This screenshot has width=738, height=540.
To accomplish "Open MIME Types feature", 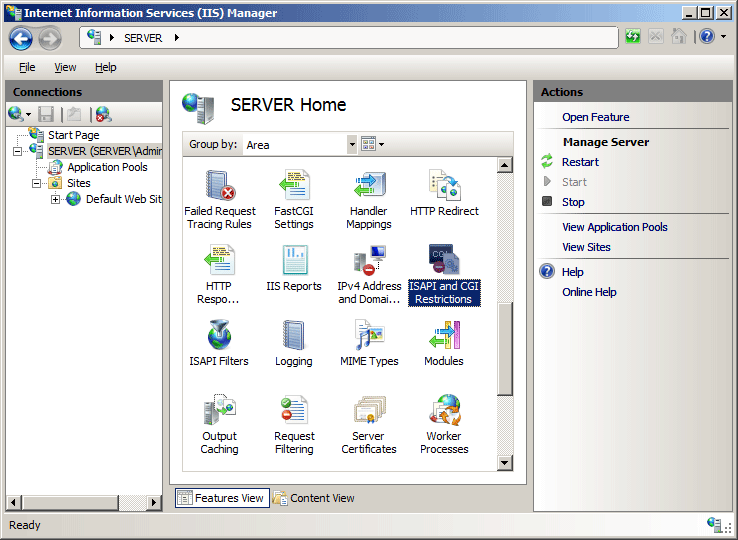I will click(369, 343).
